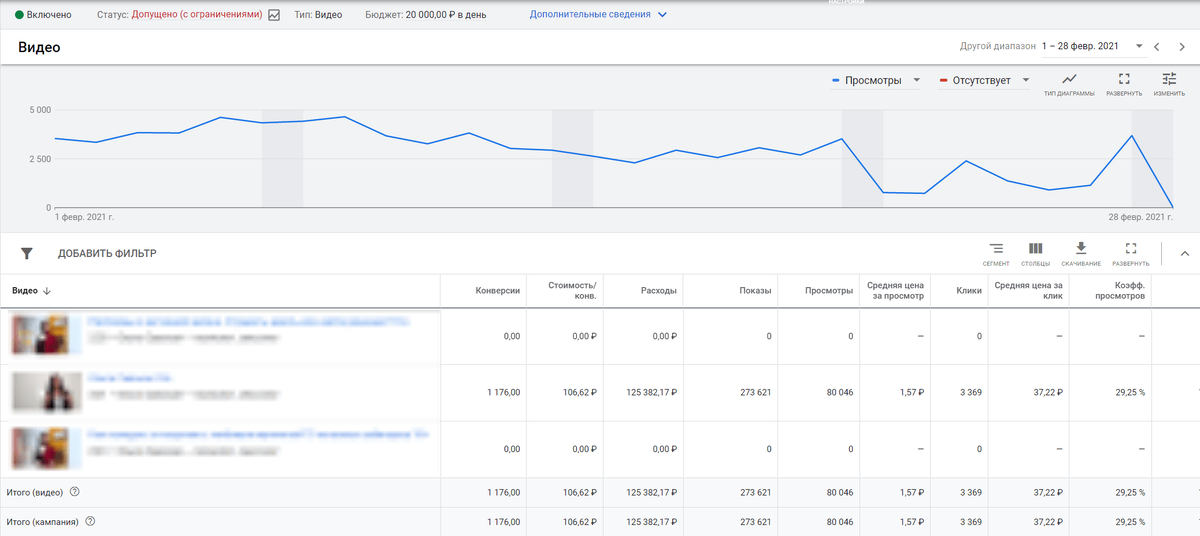The height and width of the screenshot is (536, 1200).
Task: Collapse the table panel with chevron up
Action: [x=1185, y=253]
